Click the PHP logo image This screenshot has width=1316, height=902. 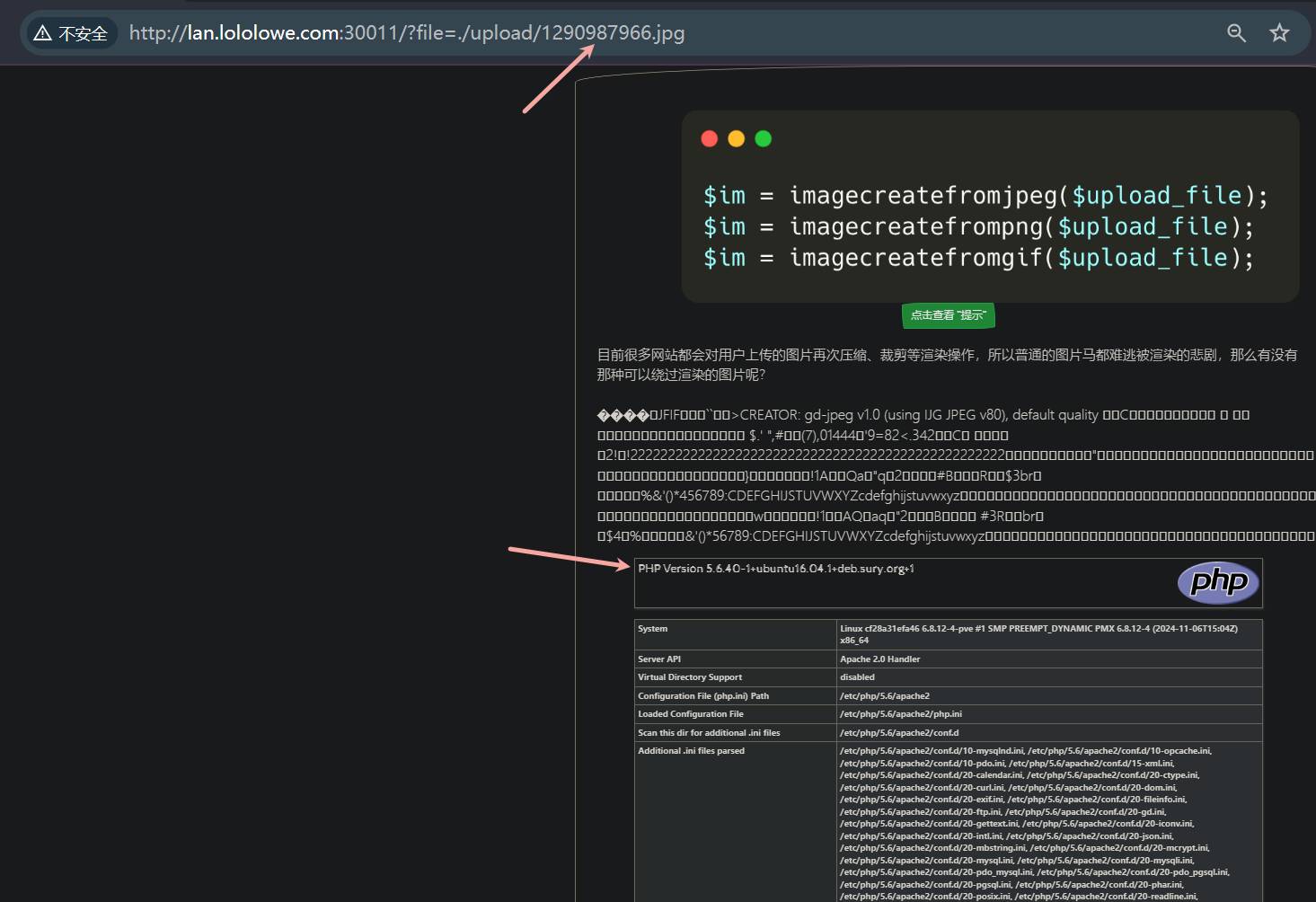click(1218, 582)
